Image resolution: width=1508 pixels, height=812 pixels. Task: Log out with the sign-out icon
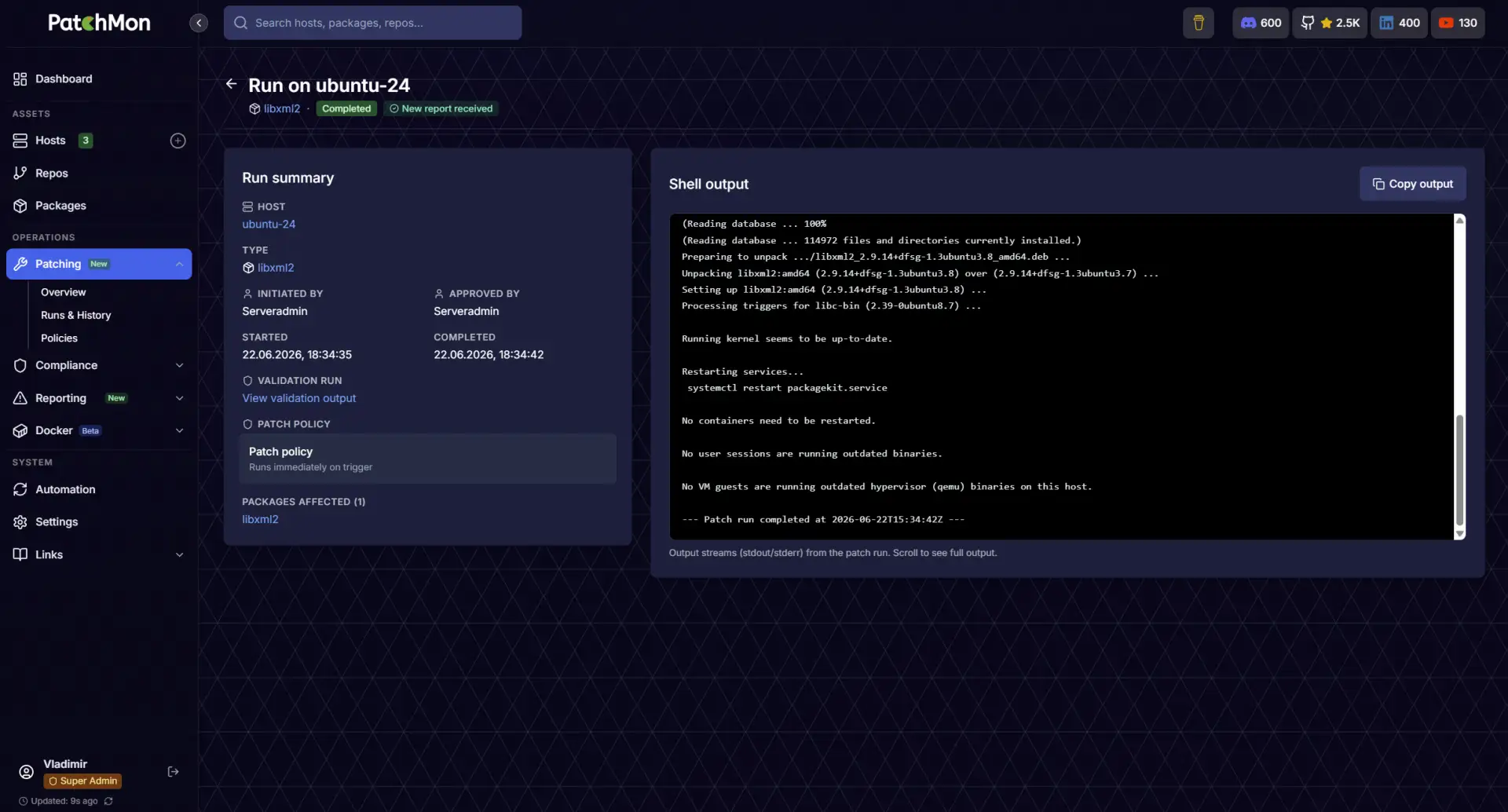[174, 772]
